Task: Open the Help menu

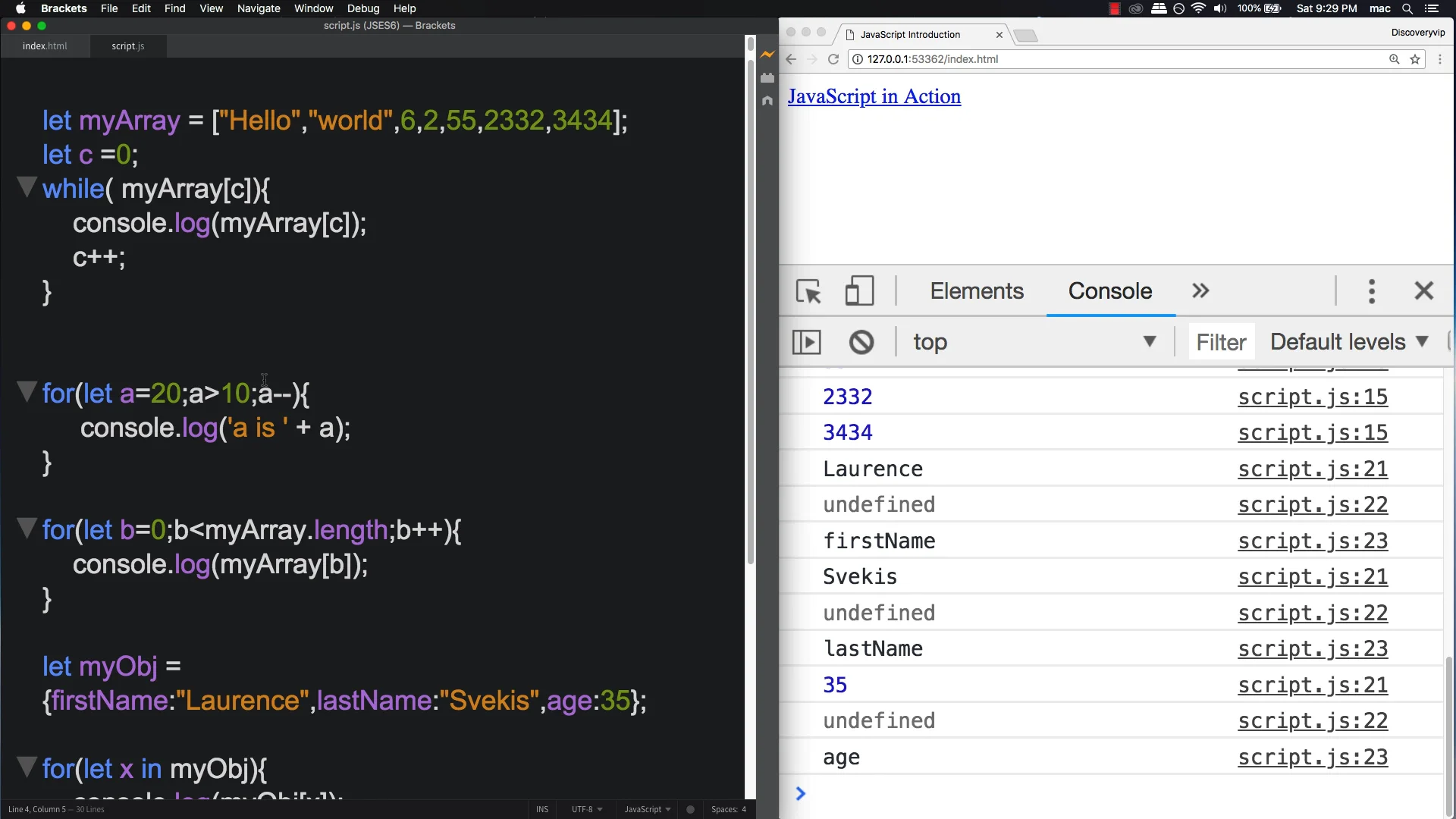Action: point(405,8)
